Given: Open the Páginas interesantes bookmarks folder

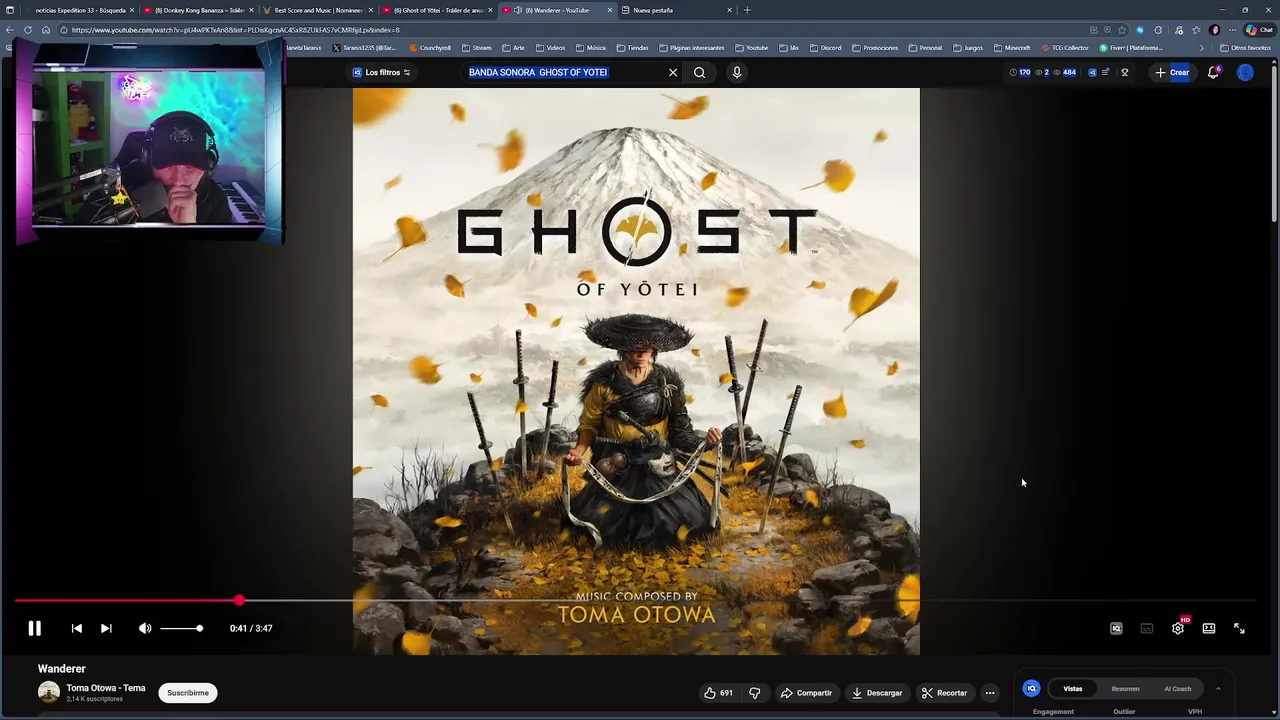Looking at the screenshot, I should click(691, 48).
